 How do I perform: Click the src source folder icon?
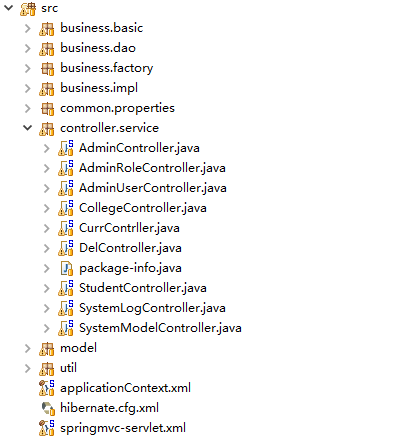(x=28, y=9)
